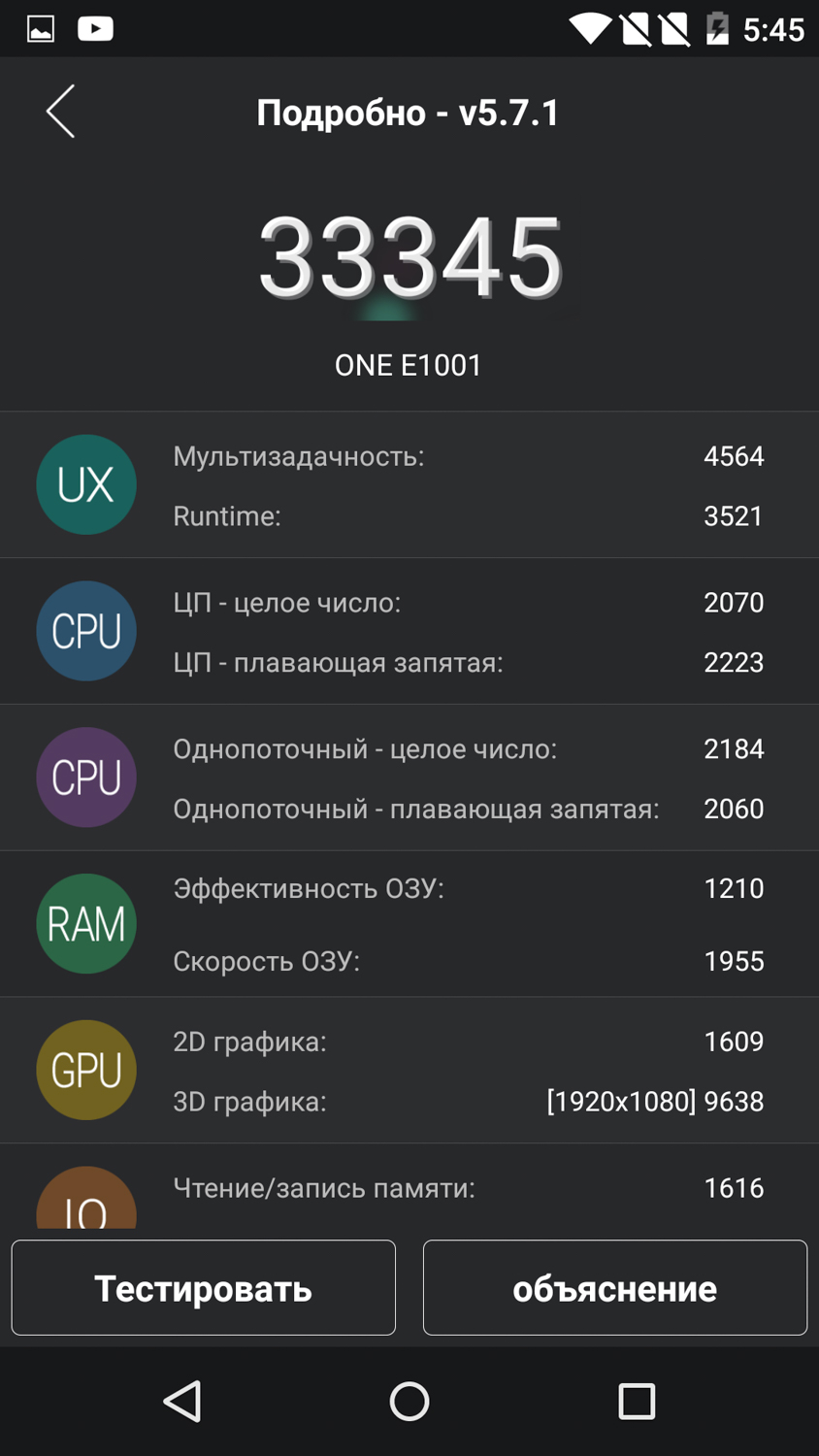Tap the yellow GPU category icon
819x1456 pixels.
click(x=86, y=1070)
